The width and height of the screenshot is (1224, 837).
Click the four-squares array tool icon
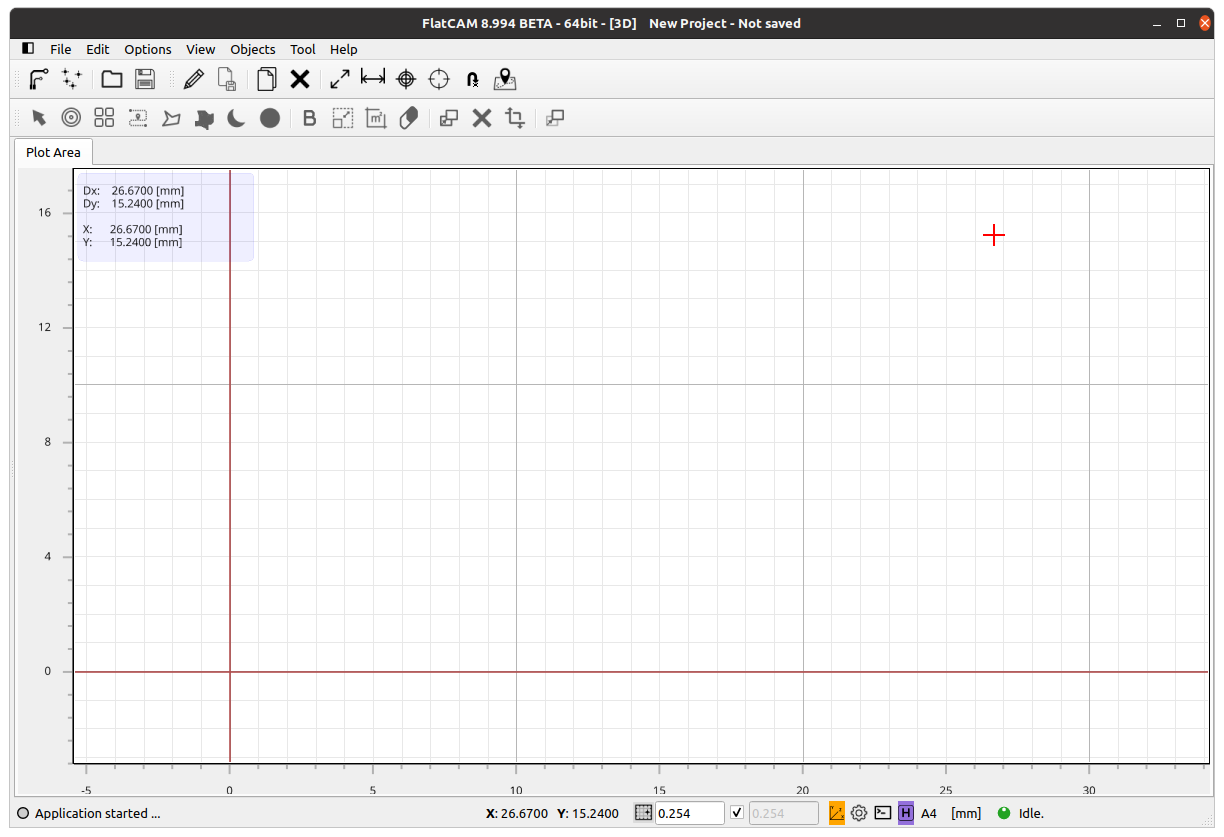click(104, 118)
